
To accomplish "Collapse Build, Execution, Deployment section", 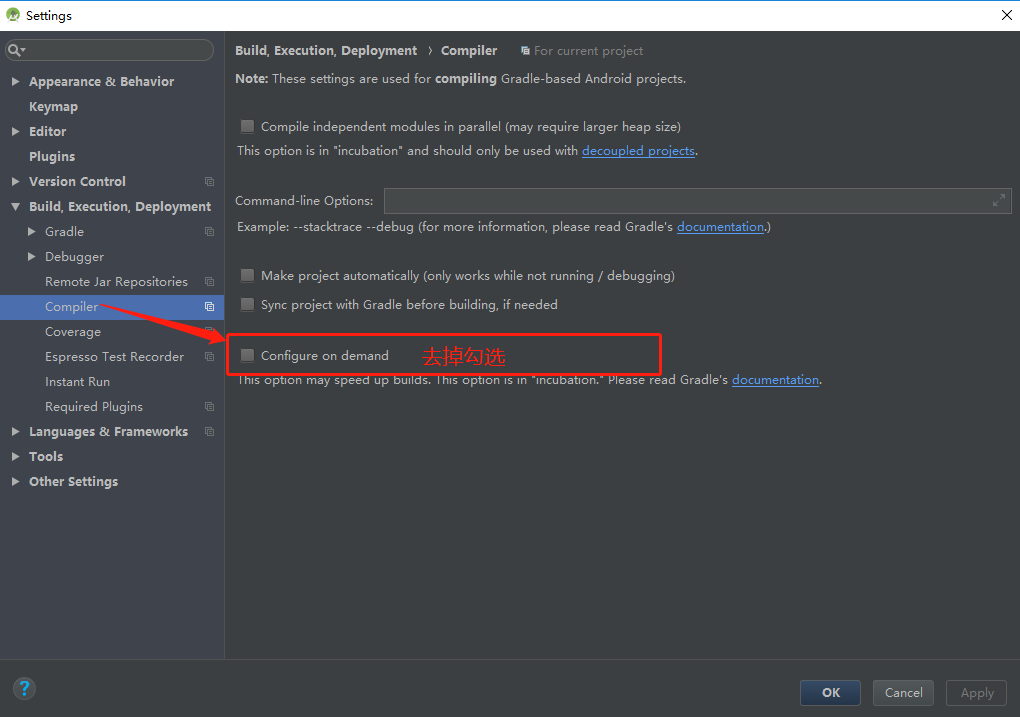I will point(16,207).
